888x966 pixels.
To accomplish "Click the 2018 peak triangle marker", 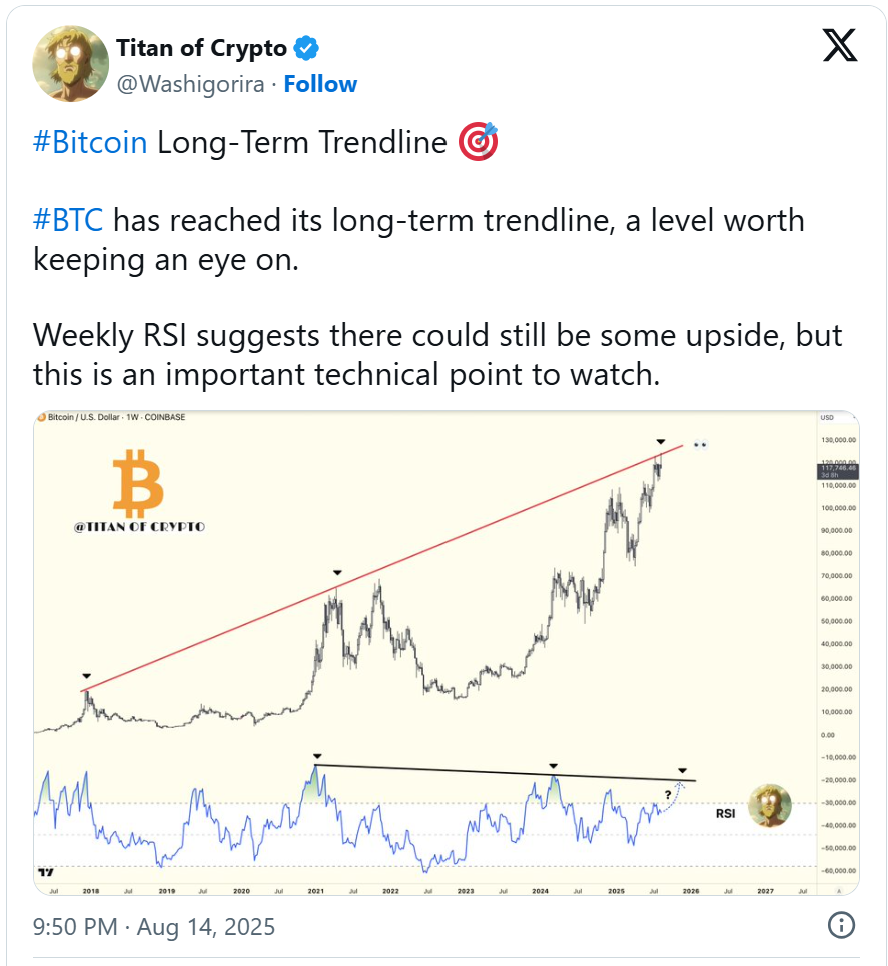I will [x=86, y=676].
